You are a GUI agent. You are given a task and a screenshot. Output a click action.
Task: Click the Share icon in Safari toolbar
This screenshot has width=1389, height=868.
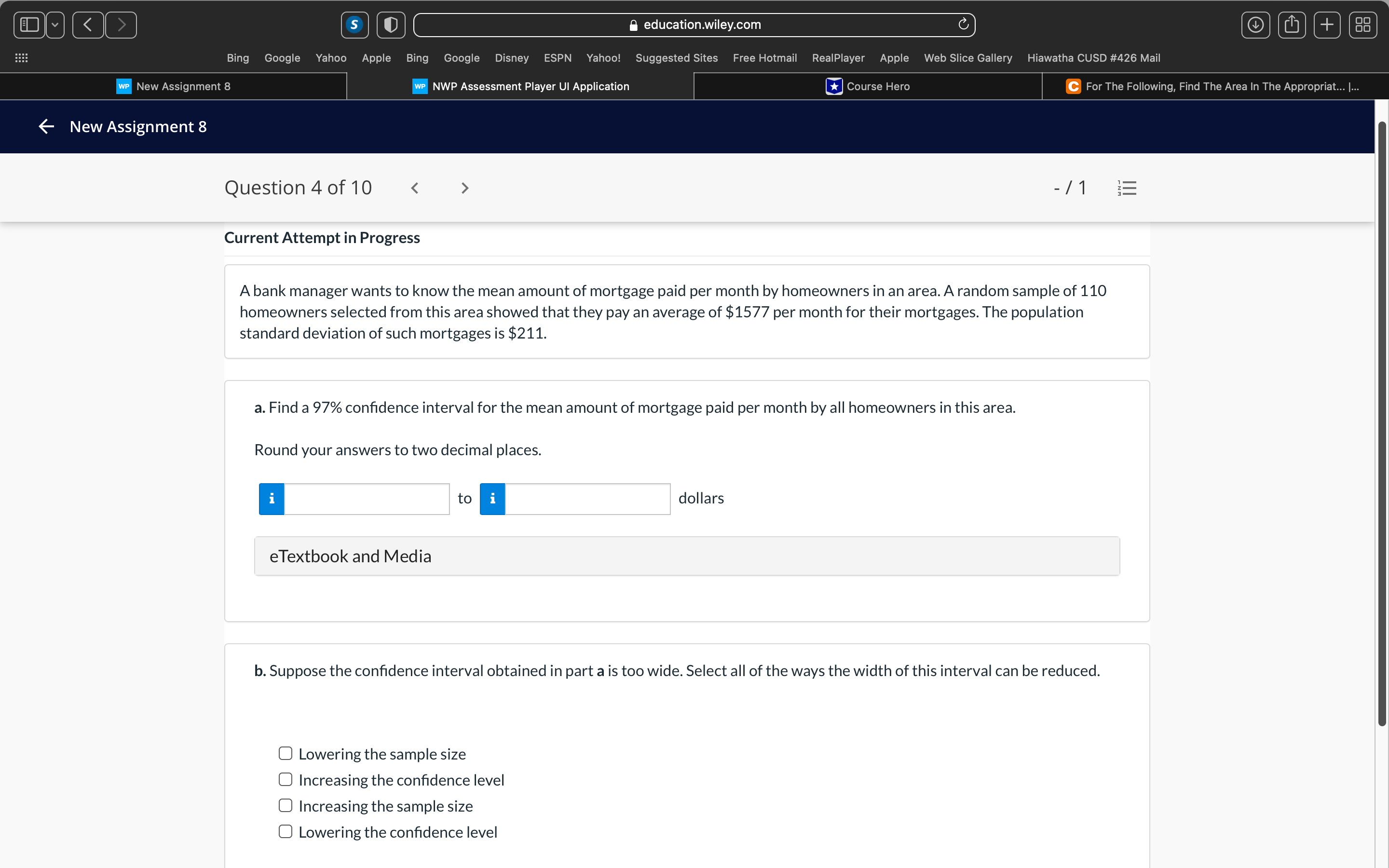(1292, 25)
